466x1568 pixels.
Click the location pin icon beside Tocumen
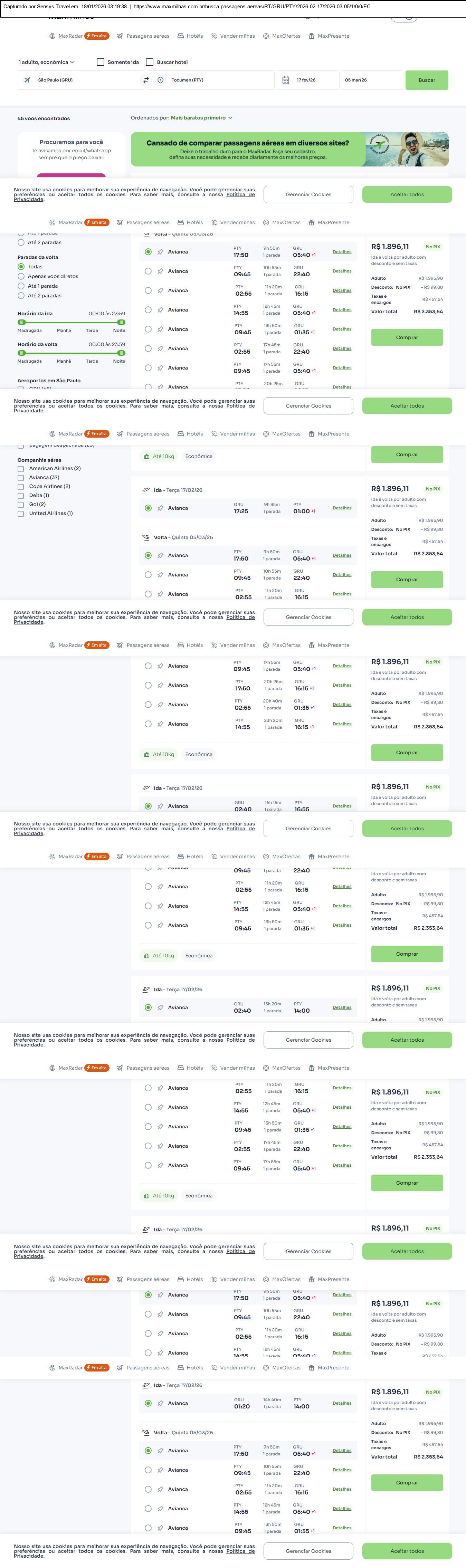(x=160, y=80)
